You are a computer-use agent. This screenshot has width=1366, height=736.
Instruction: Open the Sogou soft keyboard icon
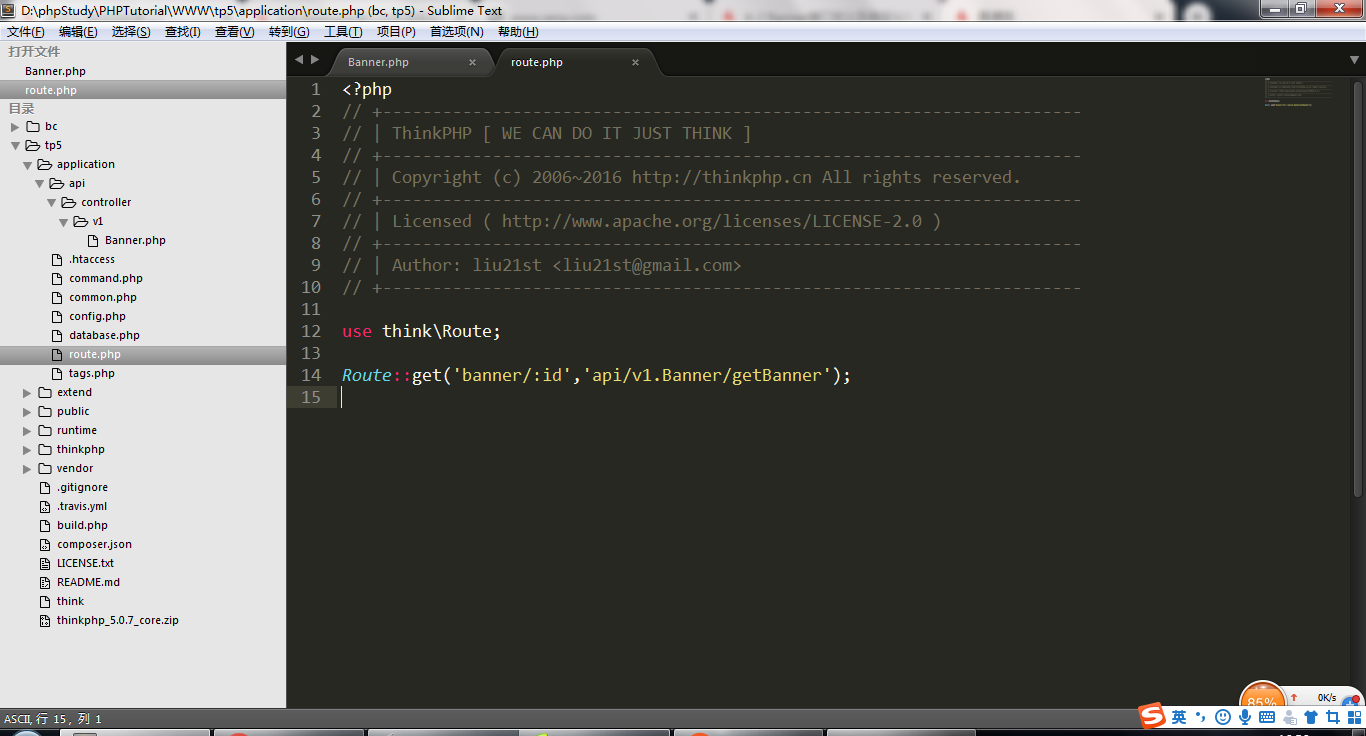[1267, 717]
